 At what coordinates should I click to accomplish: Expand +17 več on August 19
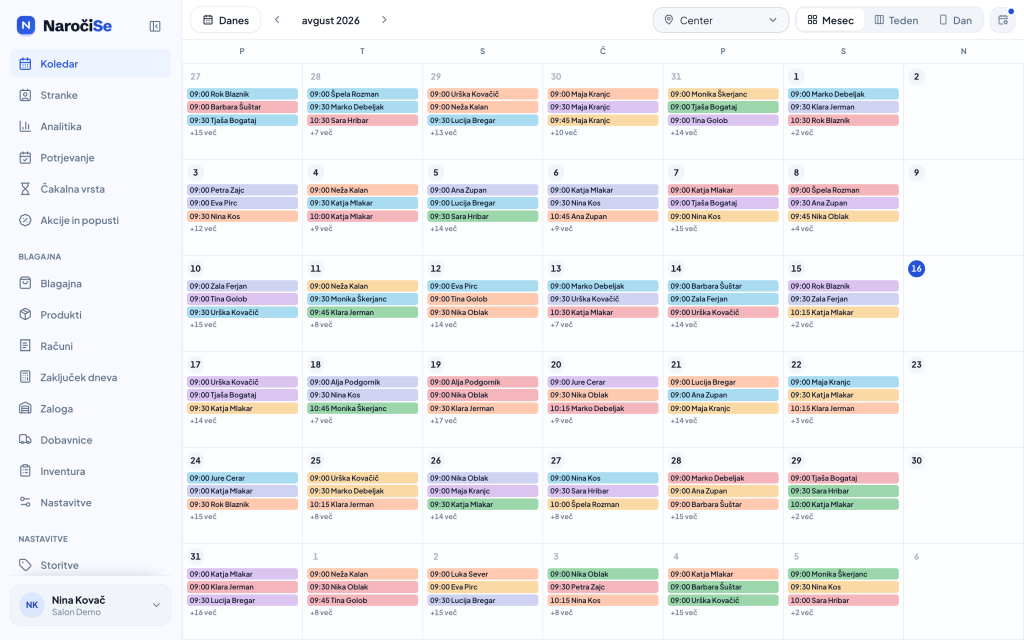click(x=443, y=421)
